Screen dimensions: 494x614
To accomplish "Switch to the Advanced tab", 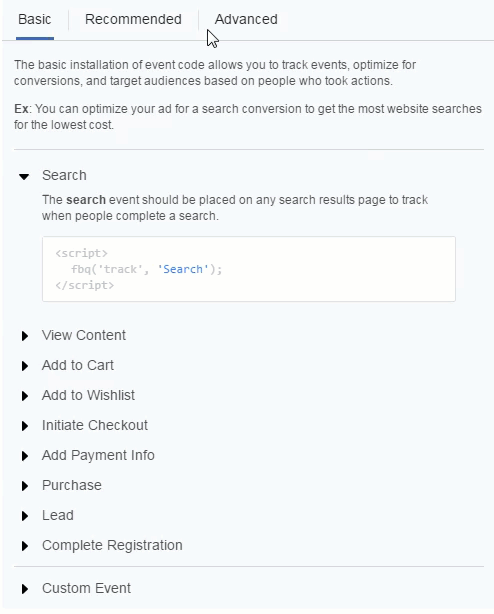I will (x=246, y=19).
